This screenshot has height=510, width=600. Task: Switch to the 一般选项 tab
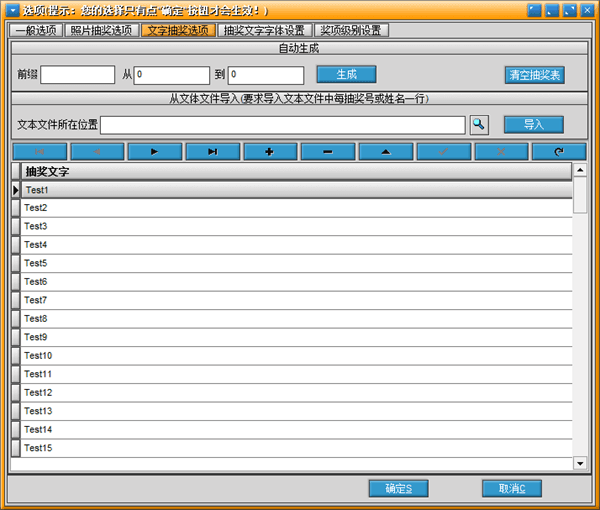point(36,30)
